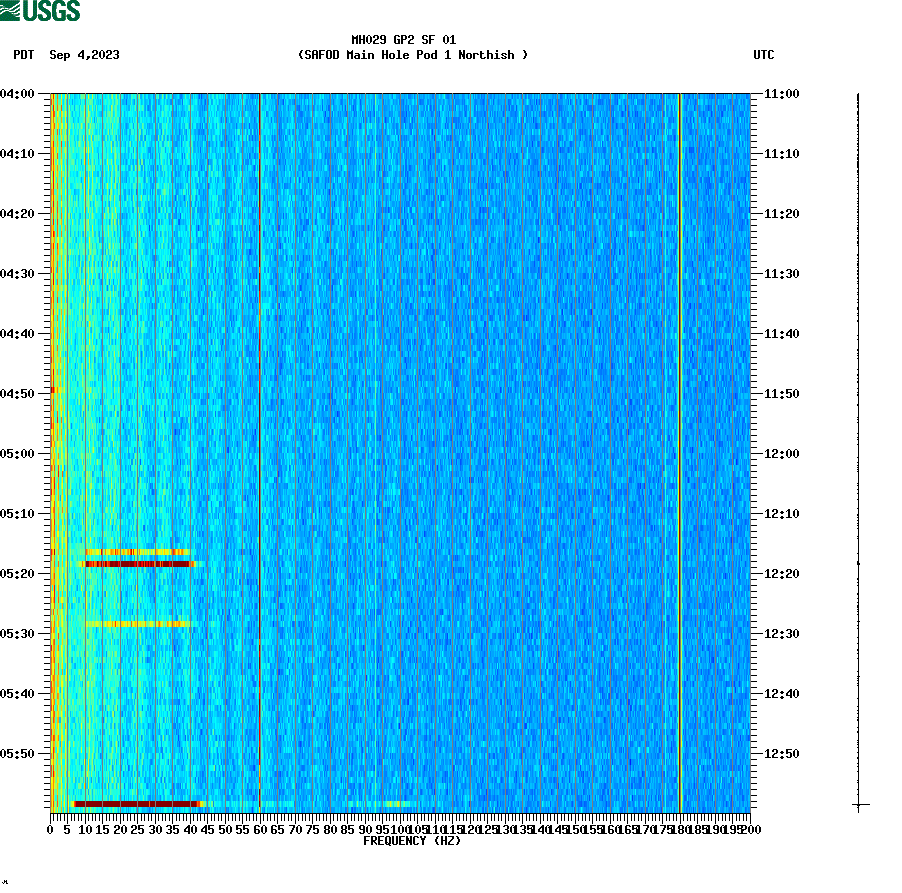The width and height of the screenshot is (902, 893).
Task: Click the USGS logo
Action: [42, 11]
